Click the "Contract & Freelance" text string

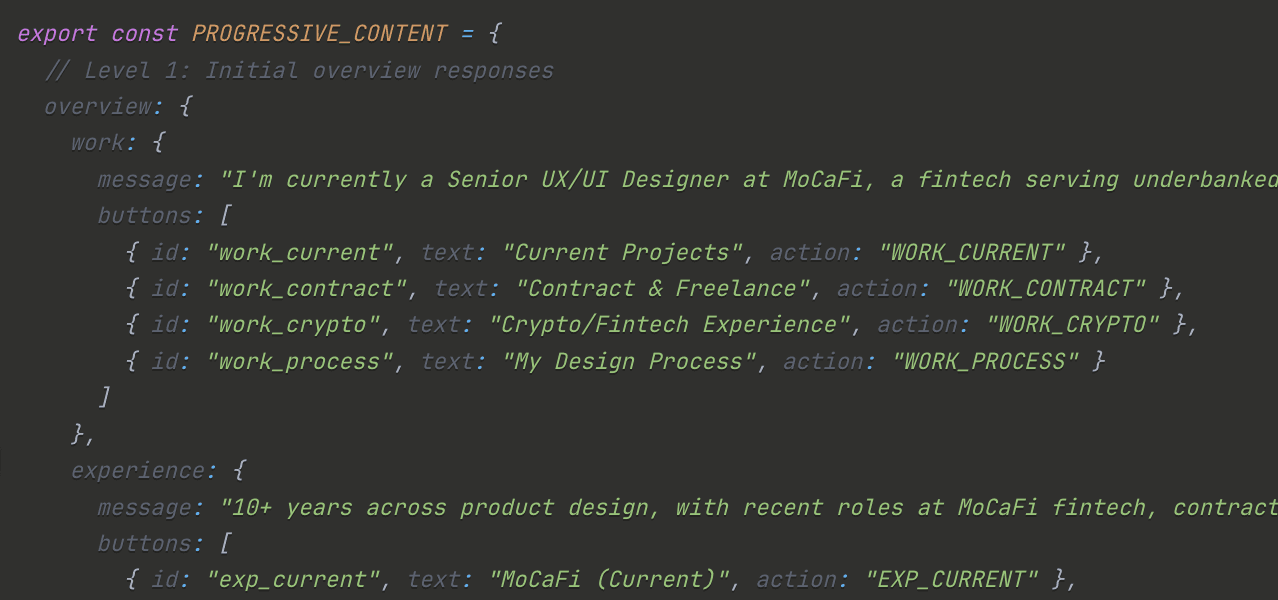click(x=663, y=289)
